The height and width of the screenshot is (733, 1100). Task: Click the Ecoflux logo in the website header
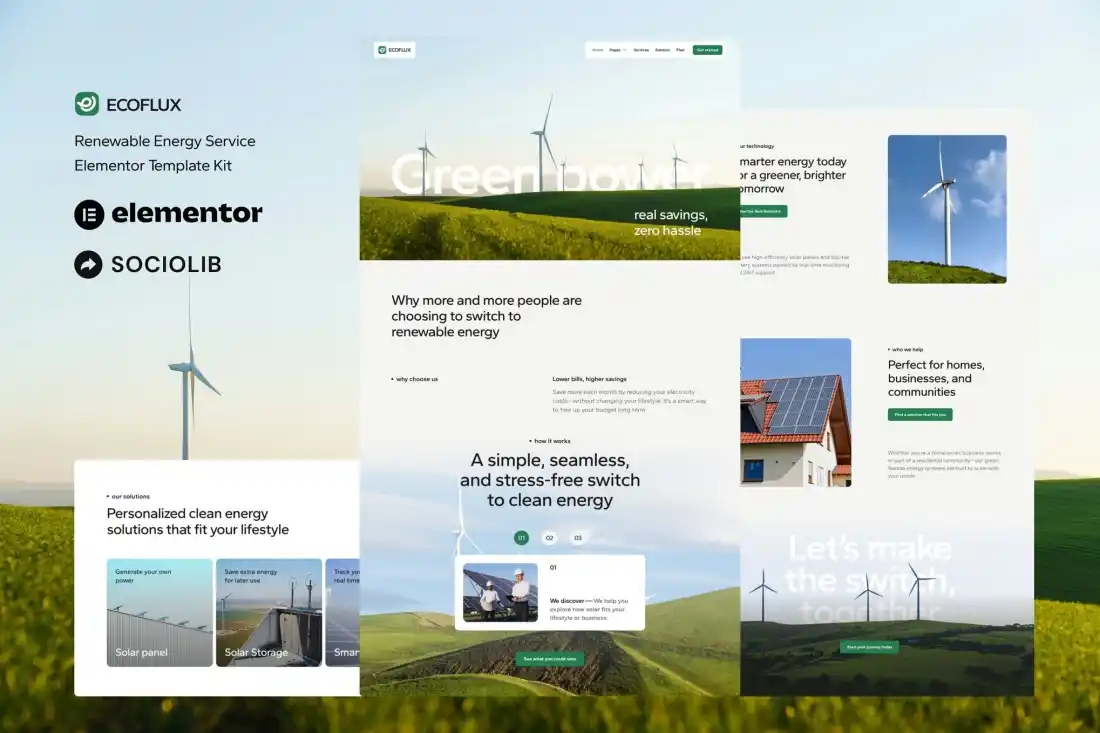[x=394, y=49]
